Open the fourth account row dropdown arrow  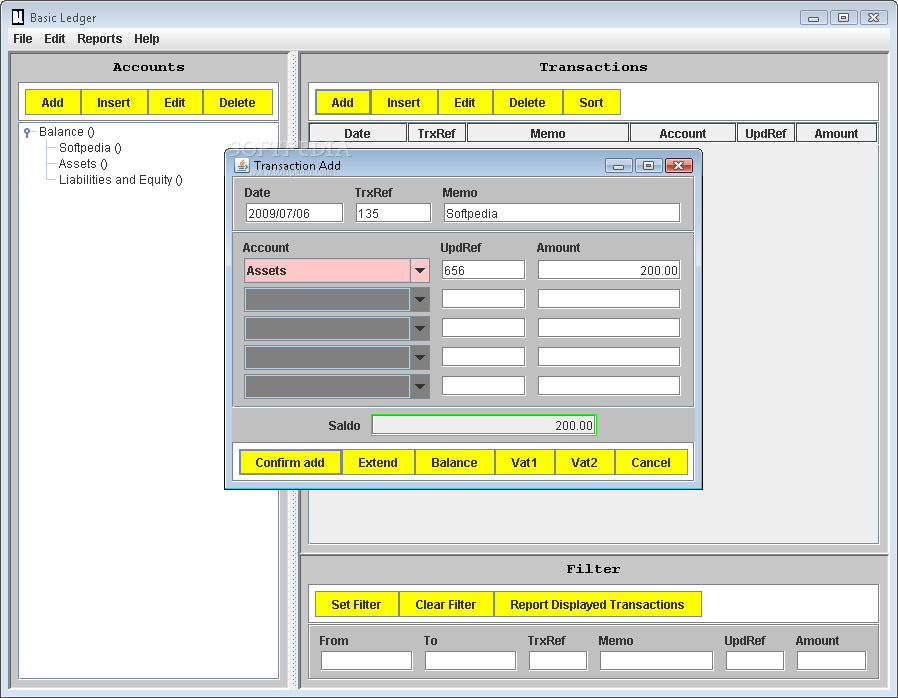[420, 357]
